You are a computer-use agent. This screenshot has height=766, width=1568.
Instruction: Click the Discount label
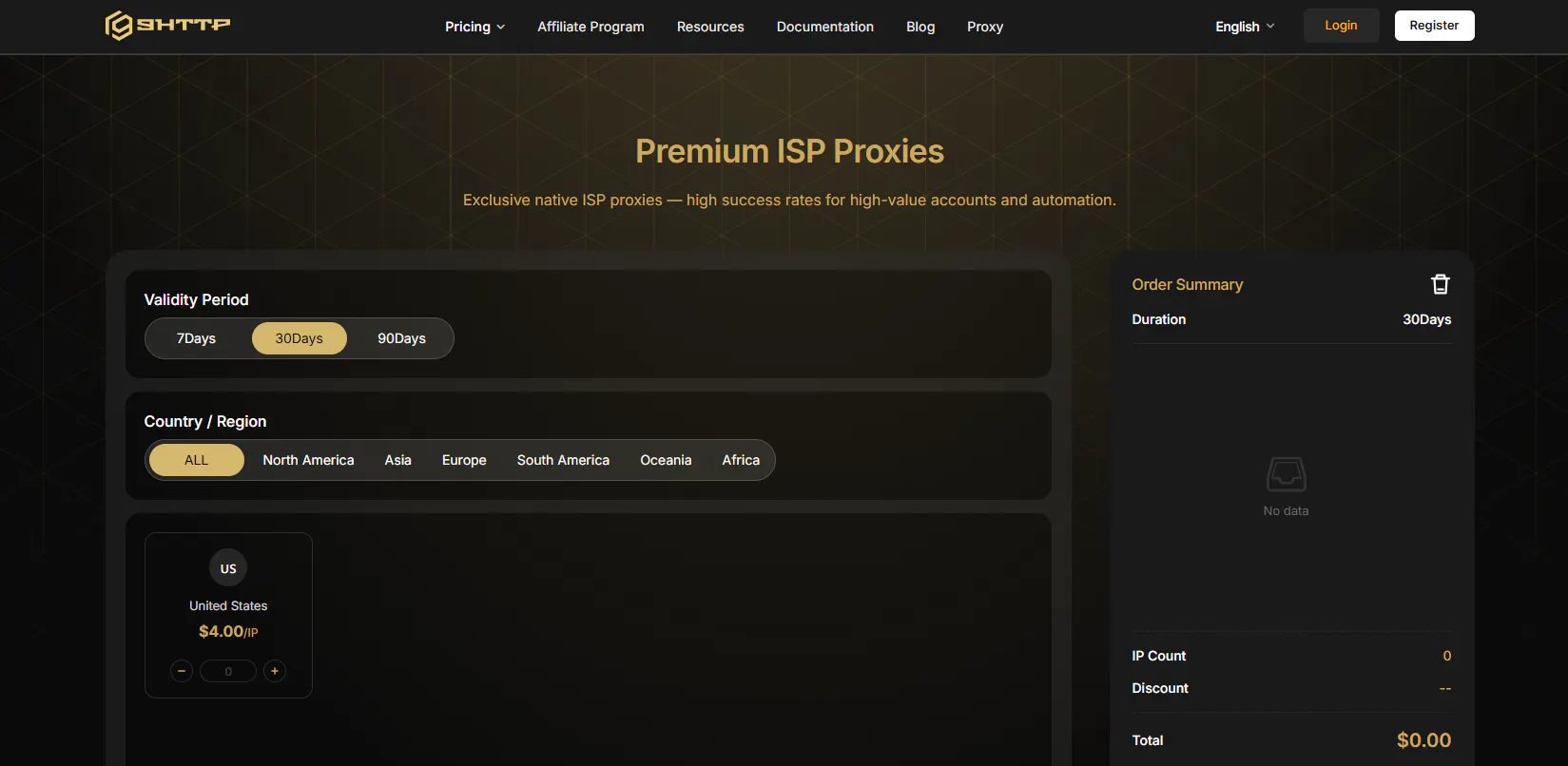[x=1160, y=688]
